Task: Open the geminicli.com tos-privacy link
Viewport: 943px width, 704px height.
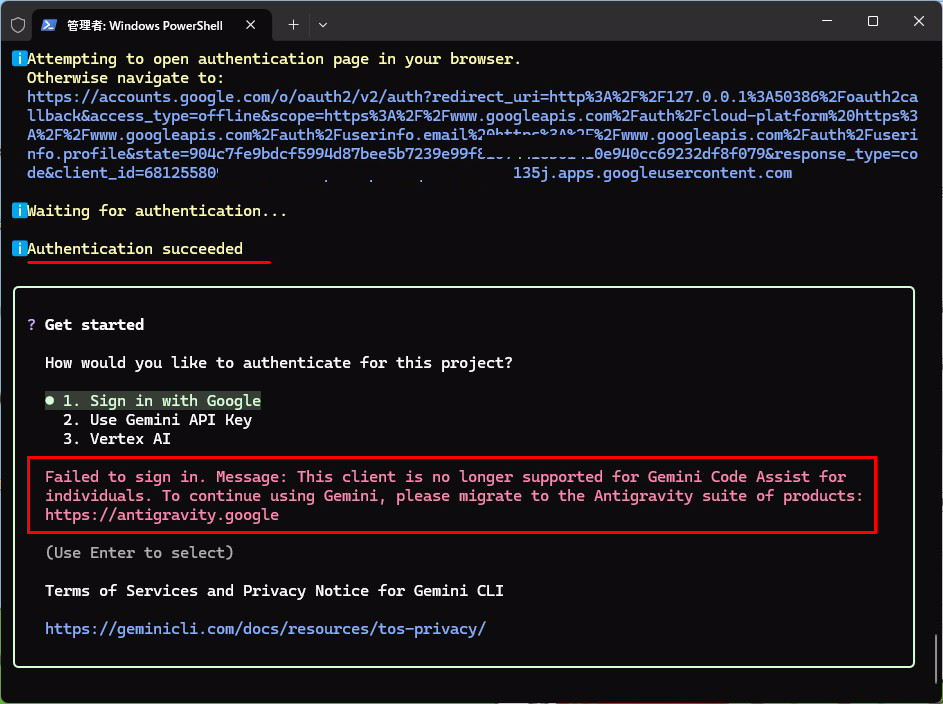Action: (x=265, y=629)
